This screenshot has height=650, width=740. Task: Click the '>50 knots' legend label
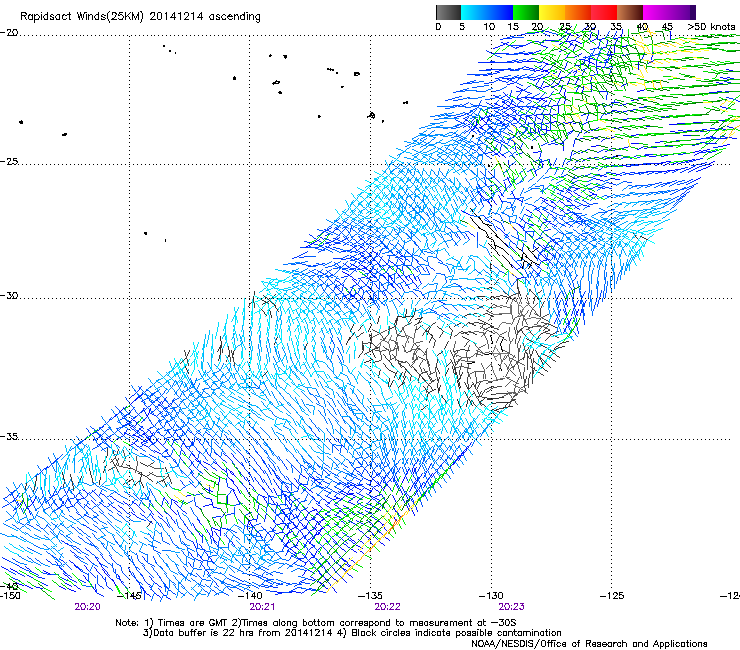coord(711,27)
